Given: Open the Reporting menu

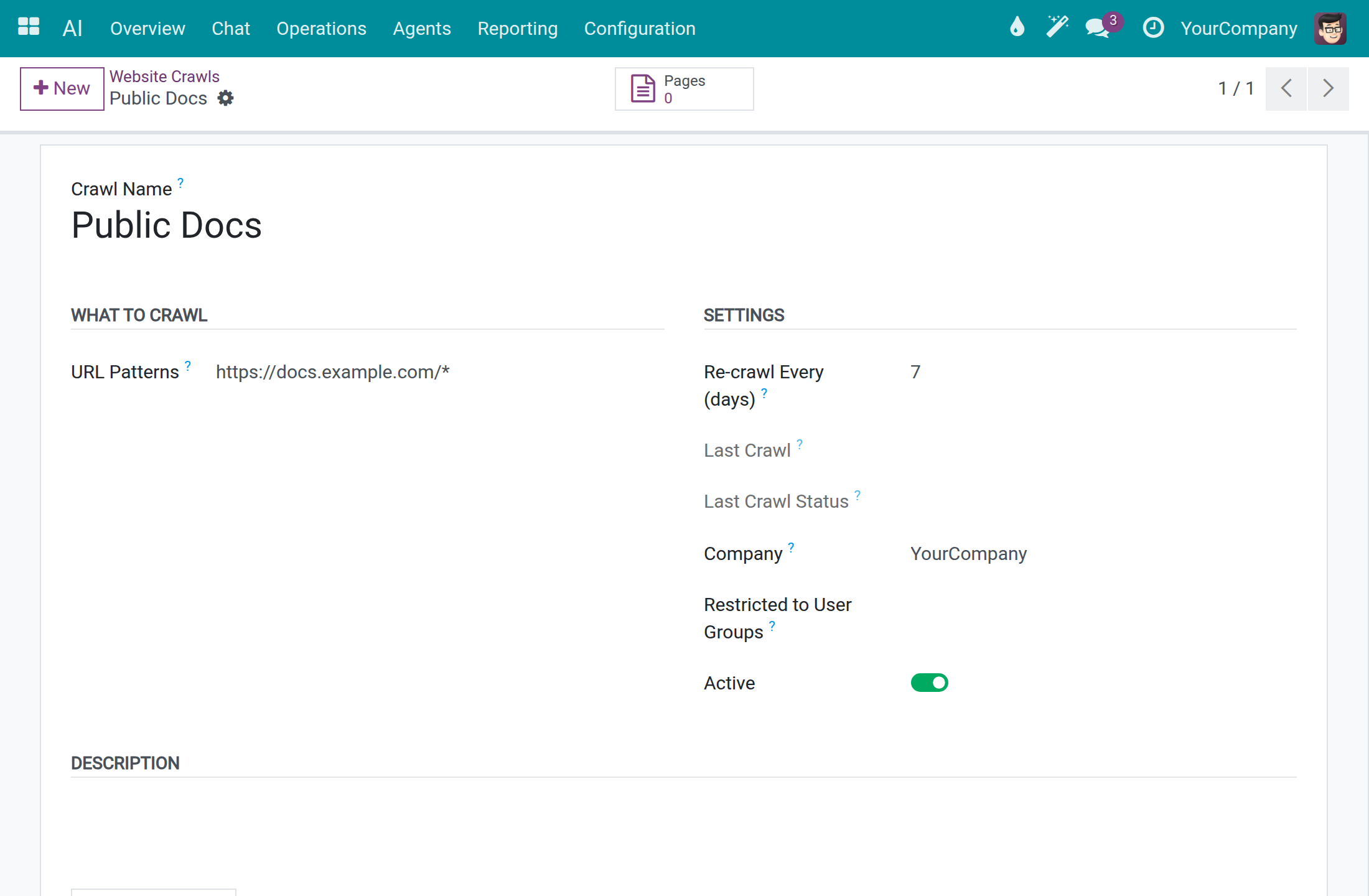Looking at the screenshot, I should tap(517, 29).
